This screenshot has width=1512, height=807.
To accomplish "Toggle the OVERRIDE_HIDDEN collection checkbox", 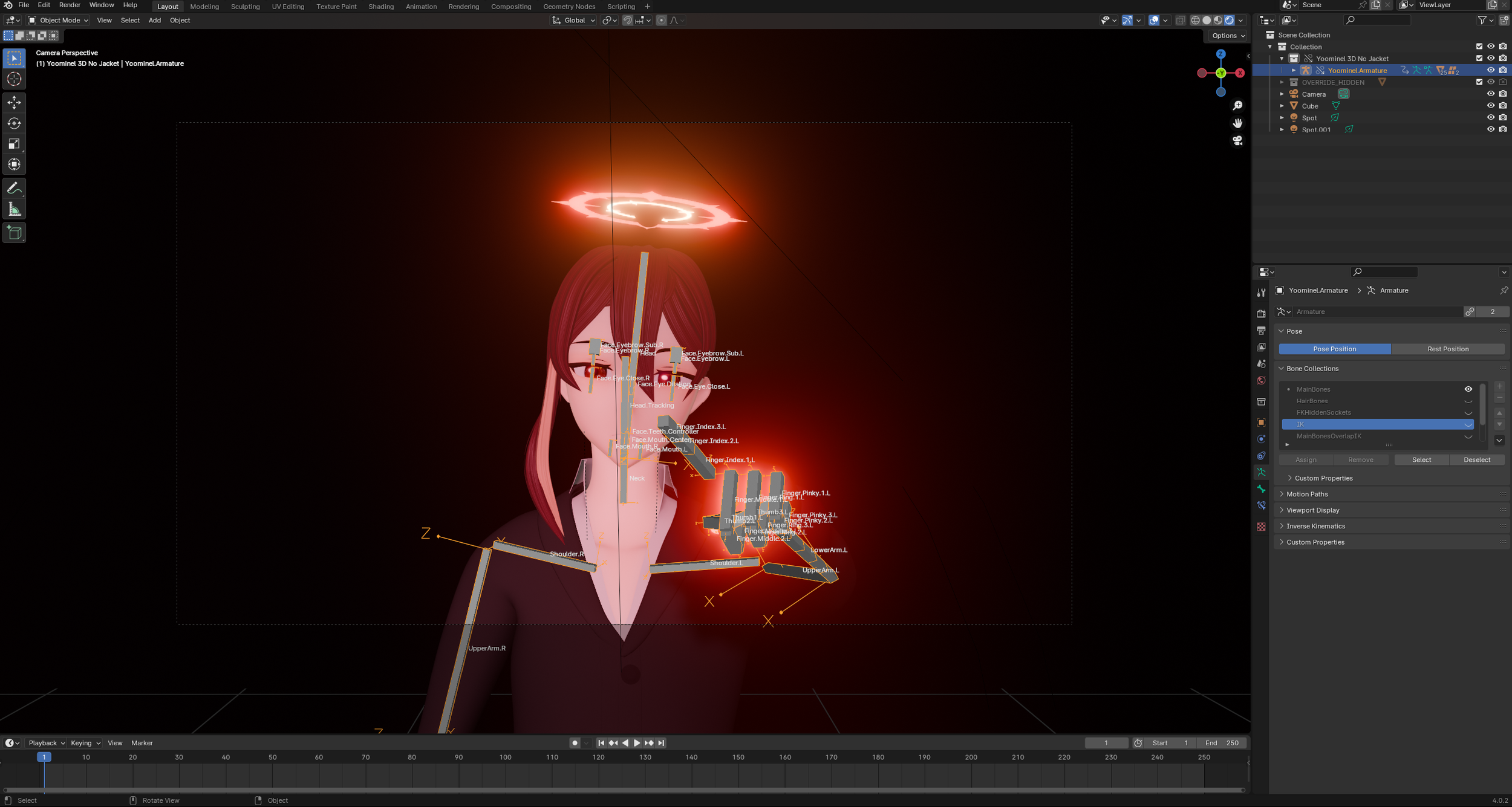I will [x=1479, y=82].
